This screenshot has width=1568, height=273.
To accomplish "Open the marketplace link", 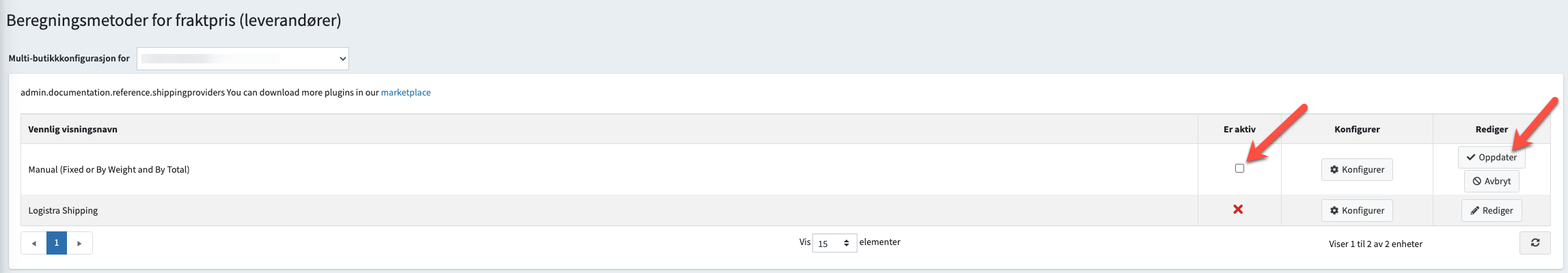I will click(x=406, y=93).
